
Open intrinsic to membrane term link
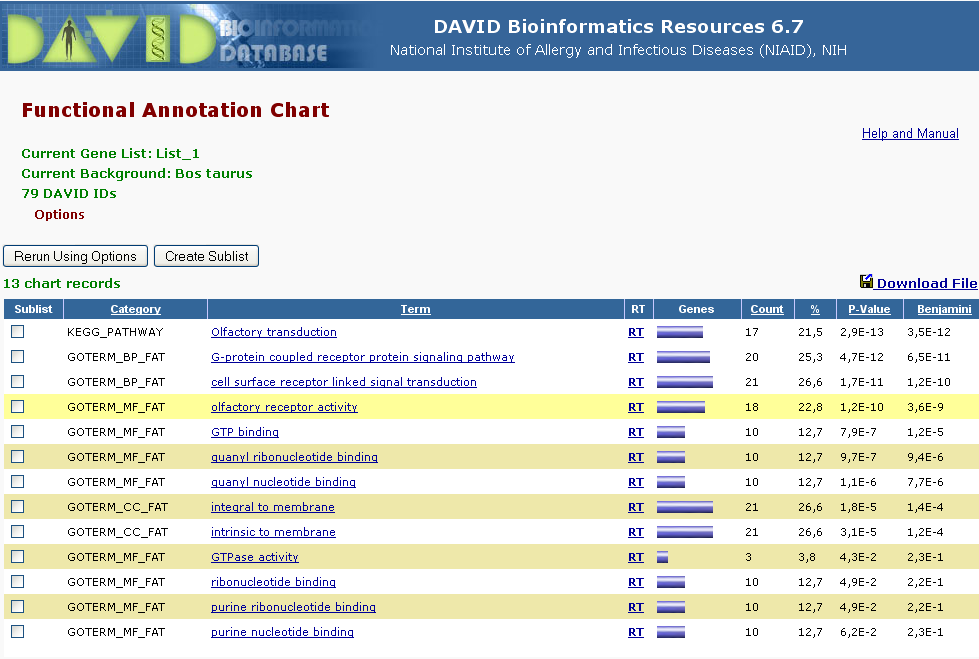[x=273, y=532]
